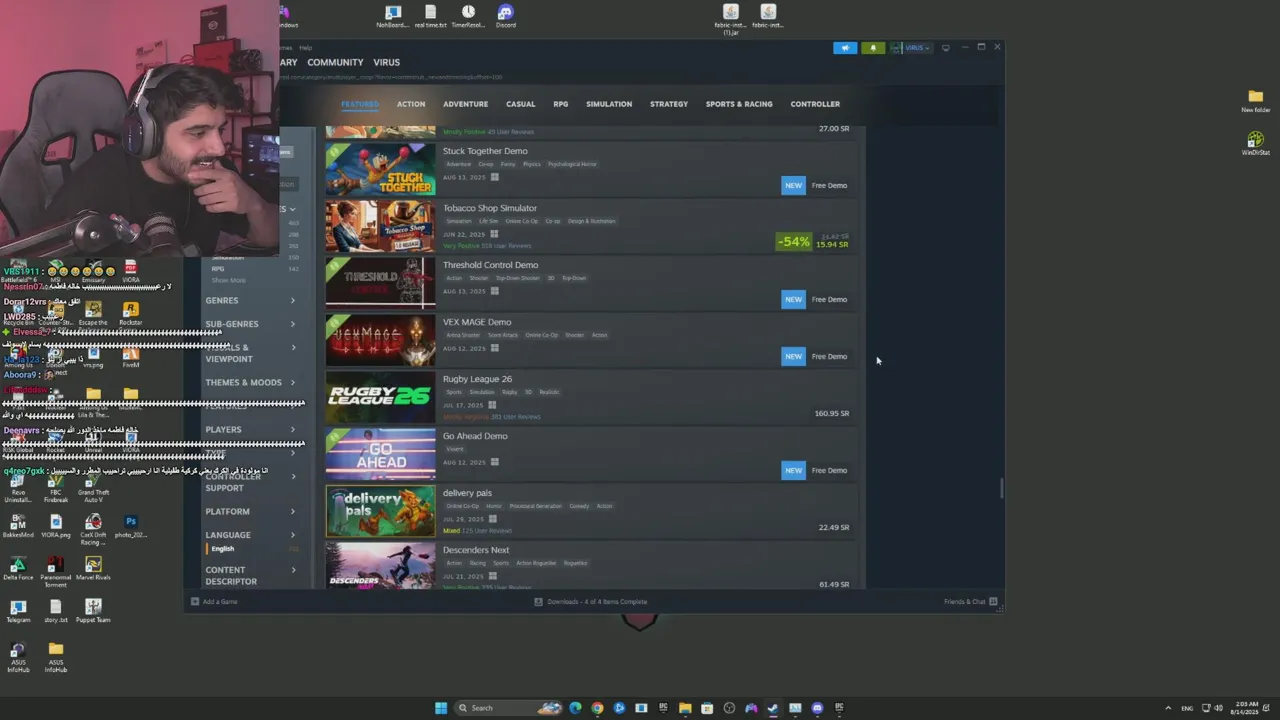Switch to the SIMULATION tab
This screenshot has width=1280, height=720.
609,104
